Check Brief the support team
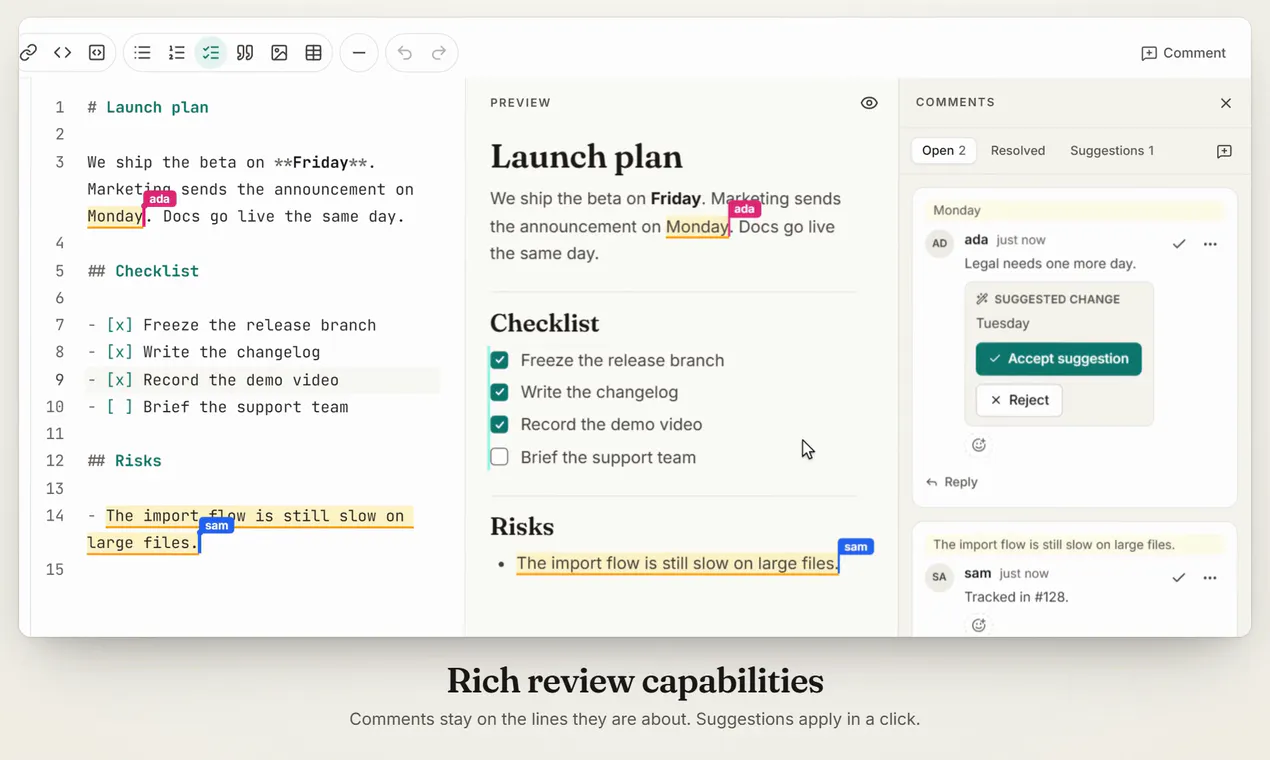This screenshot has height=760, width=1270. (x=499, y=457)
